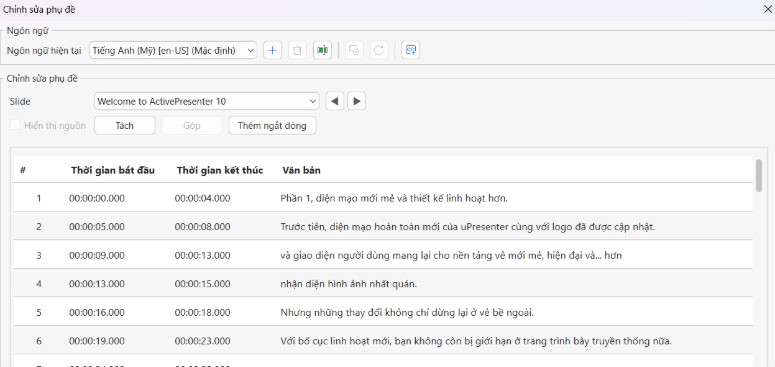775x367 pixels.
Task: Click the green rename language icon
Action: 322,50
